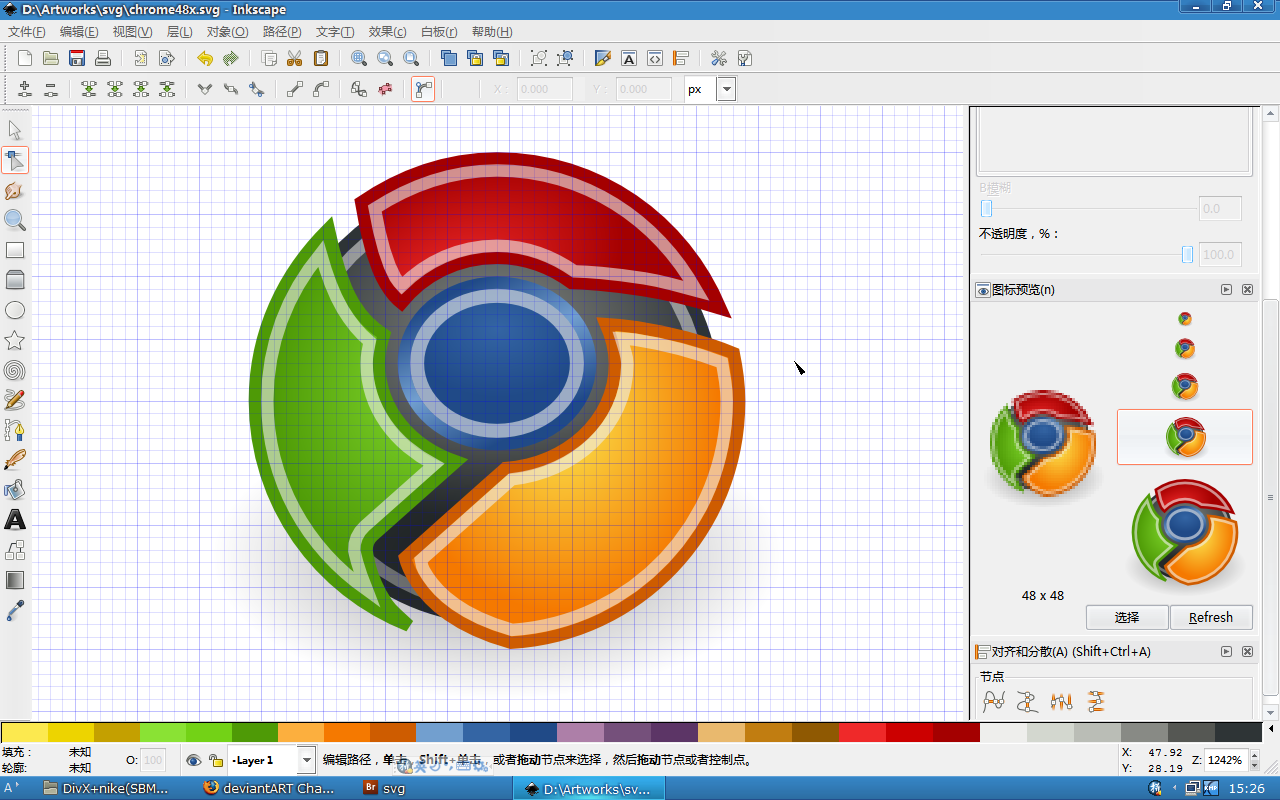Click the 选择 button
The image size is (1280, 800).
coord(1127,617)
